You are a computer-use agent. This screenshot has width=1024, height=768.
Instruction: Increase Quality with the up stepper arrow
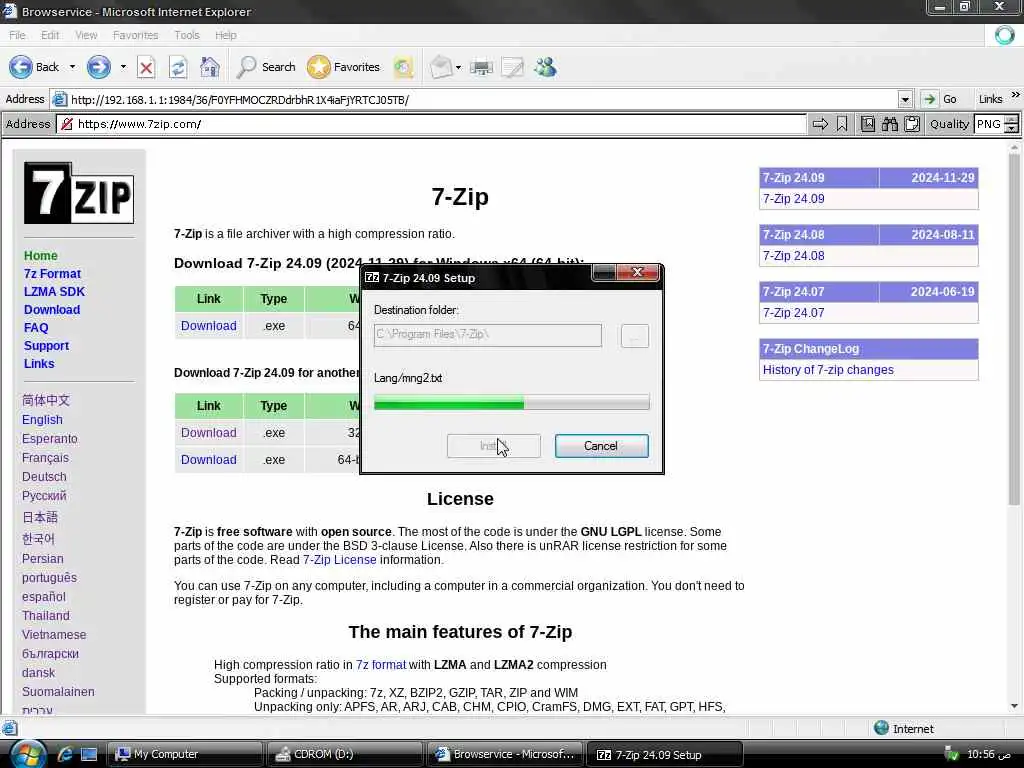click(x=1011, y=120)
